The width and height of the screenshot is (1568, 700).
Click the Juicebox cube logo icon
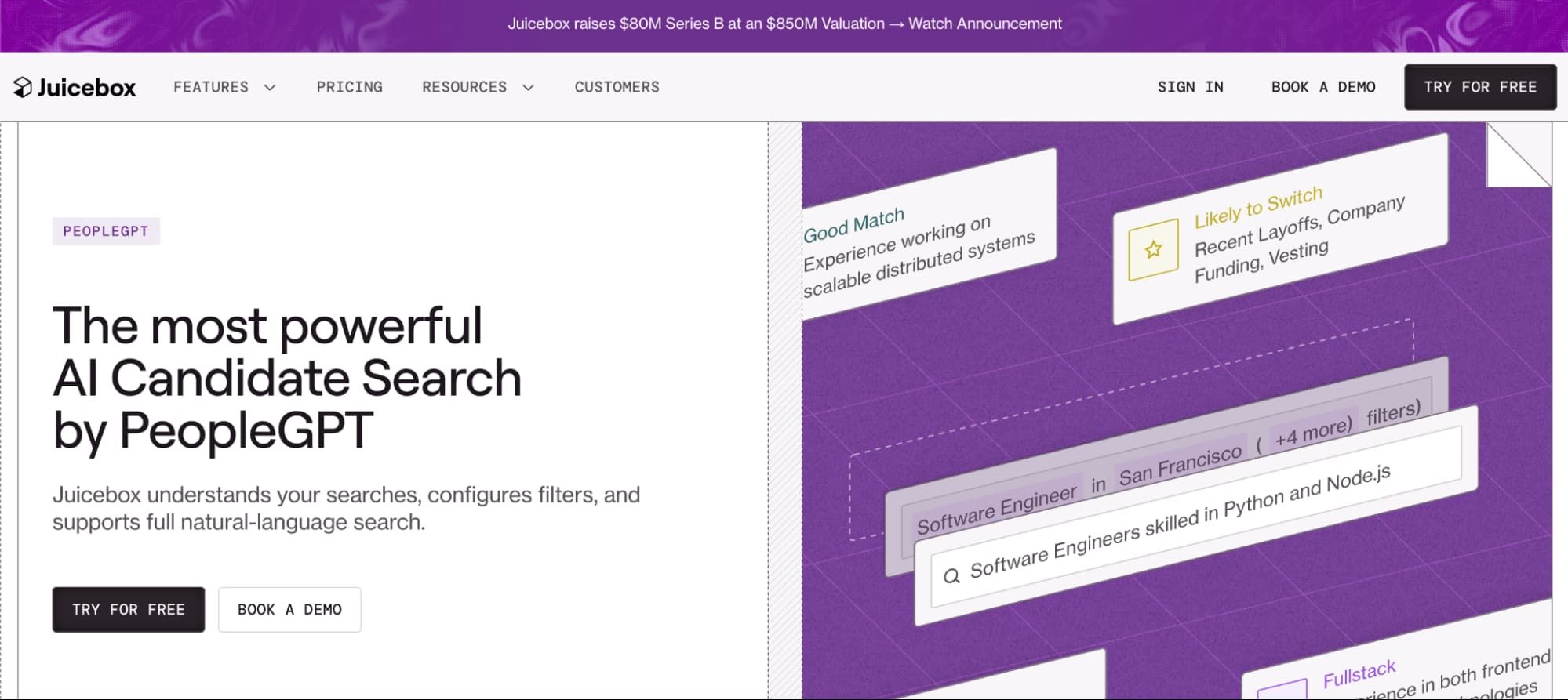(23, 87)
